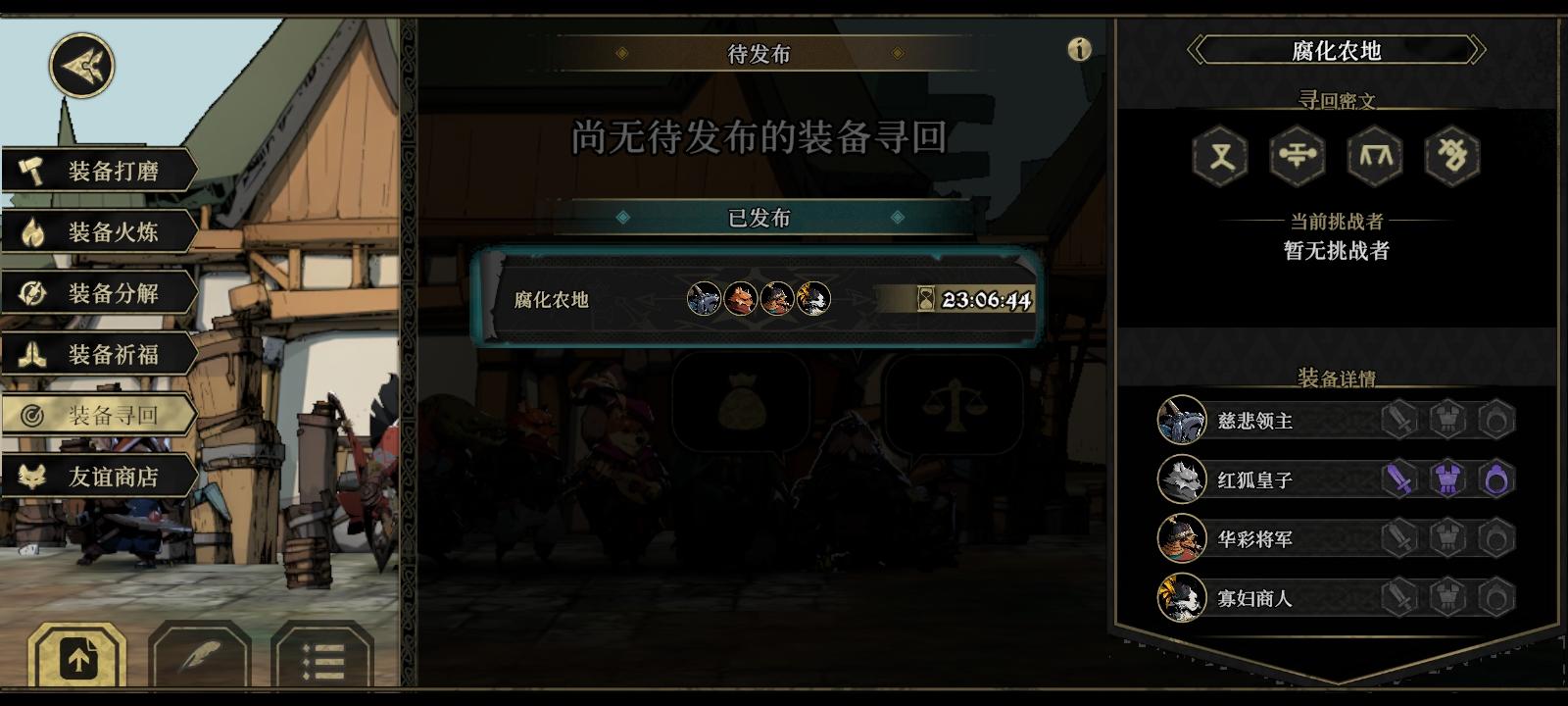Image resolution: width=1568 pixels, height=706 pixels.
Task: Click 红狐皇子's purple armor icon
Action: pyautogui.click(x=1447, y=479)
